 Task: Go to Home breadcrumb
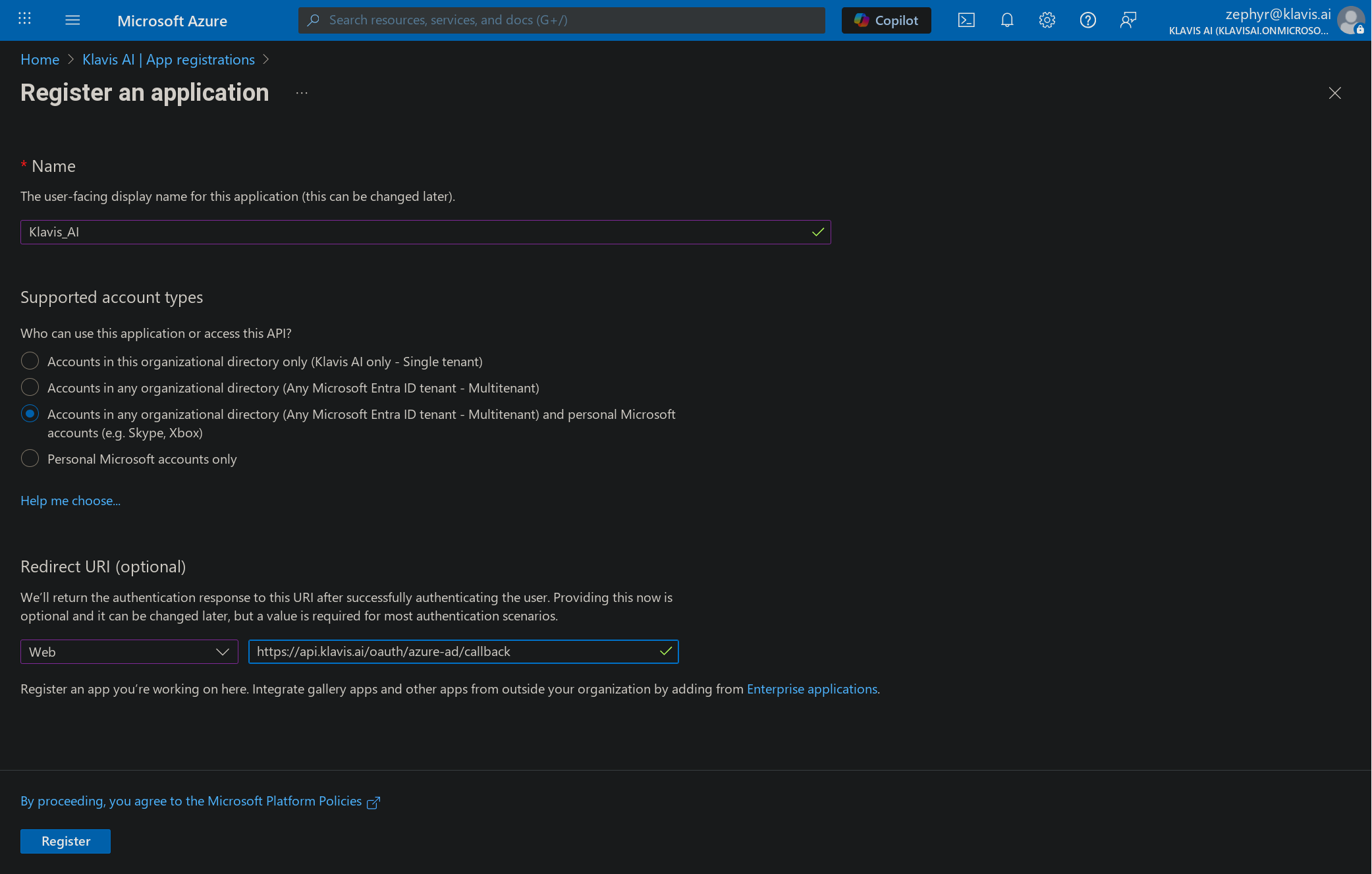[40, 59]
